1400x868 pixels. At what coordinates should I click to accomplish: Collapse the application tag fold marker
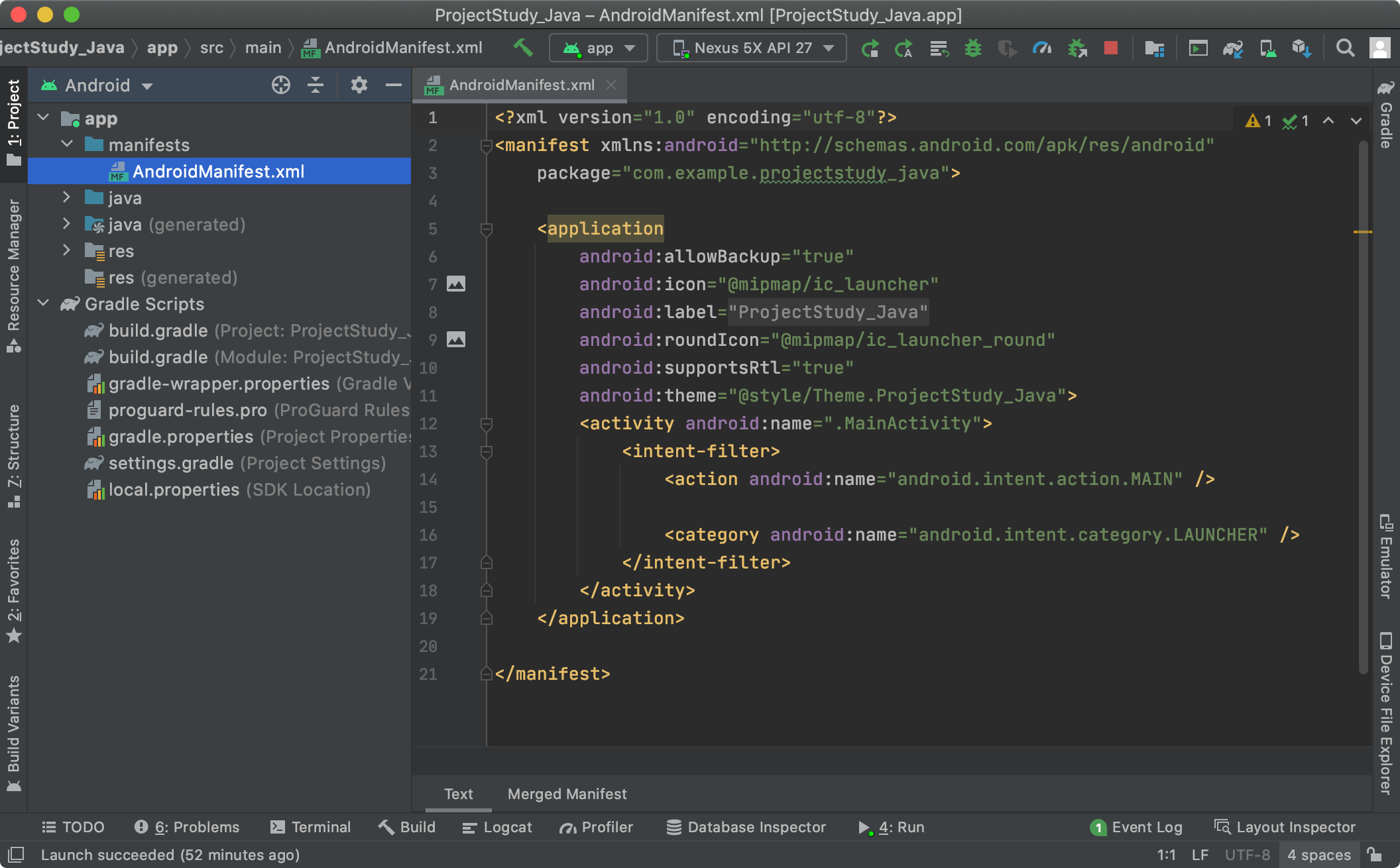(x=486, y=229)
